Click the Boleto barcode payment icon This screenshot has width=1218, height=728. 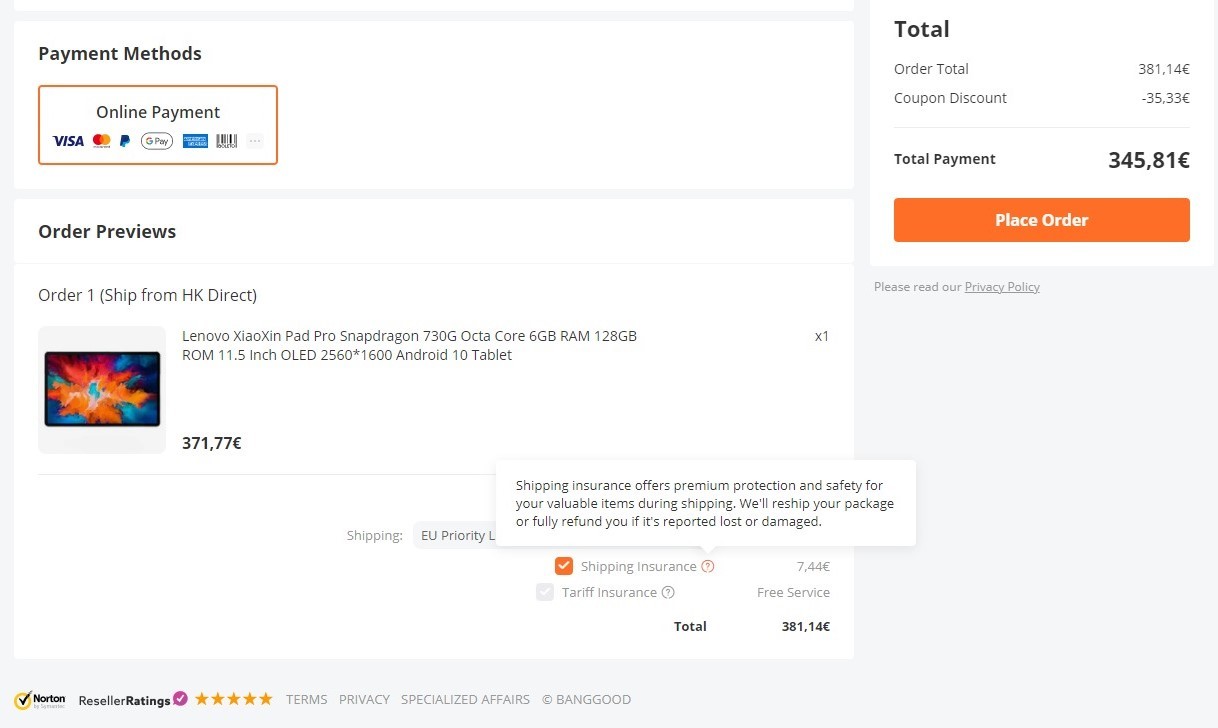coord(227,141)
